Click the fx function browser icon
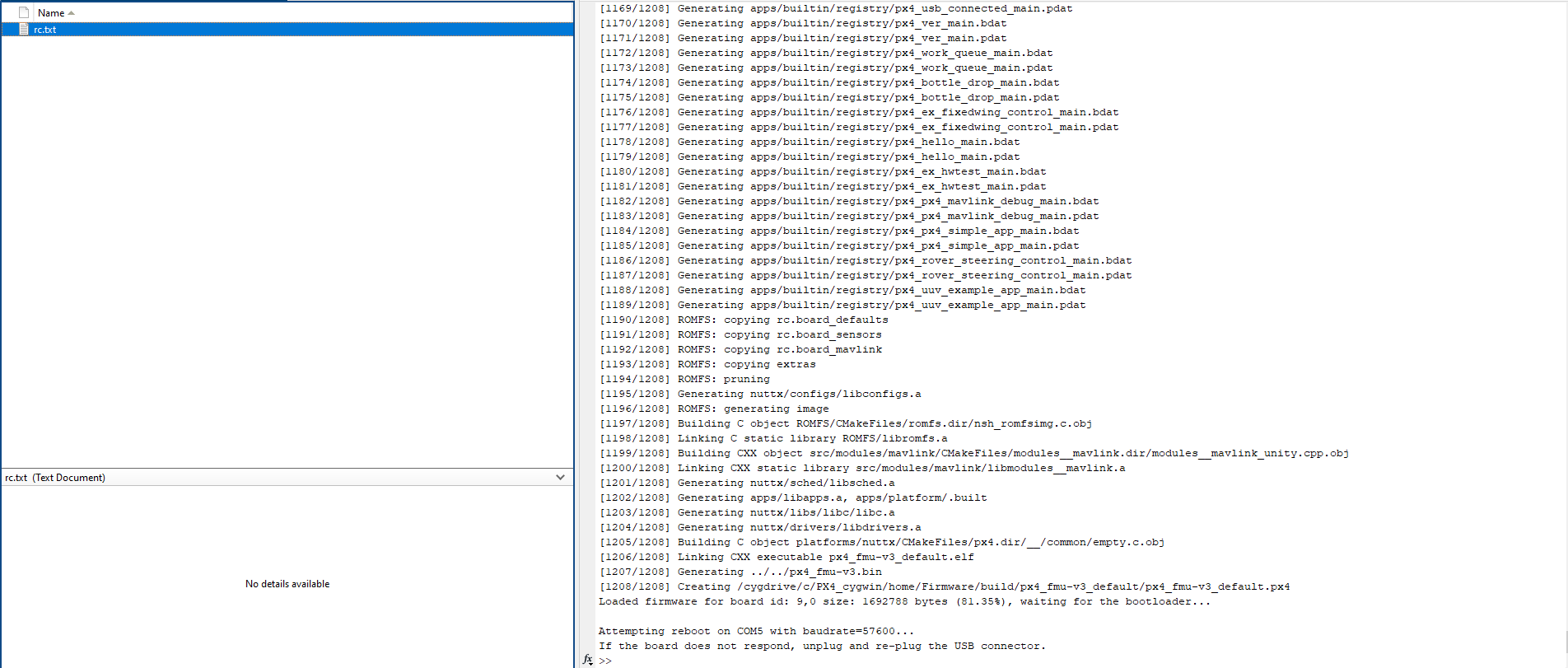This screenshot has height=668, width=1568. pos(587,660)
